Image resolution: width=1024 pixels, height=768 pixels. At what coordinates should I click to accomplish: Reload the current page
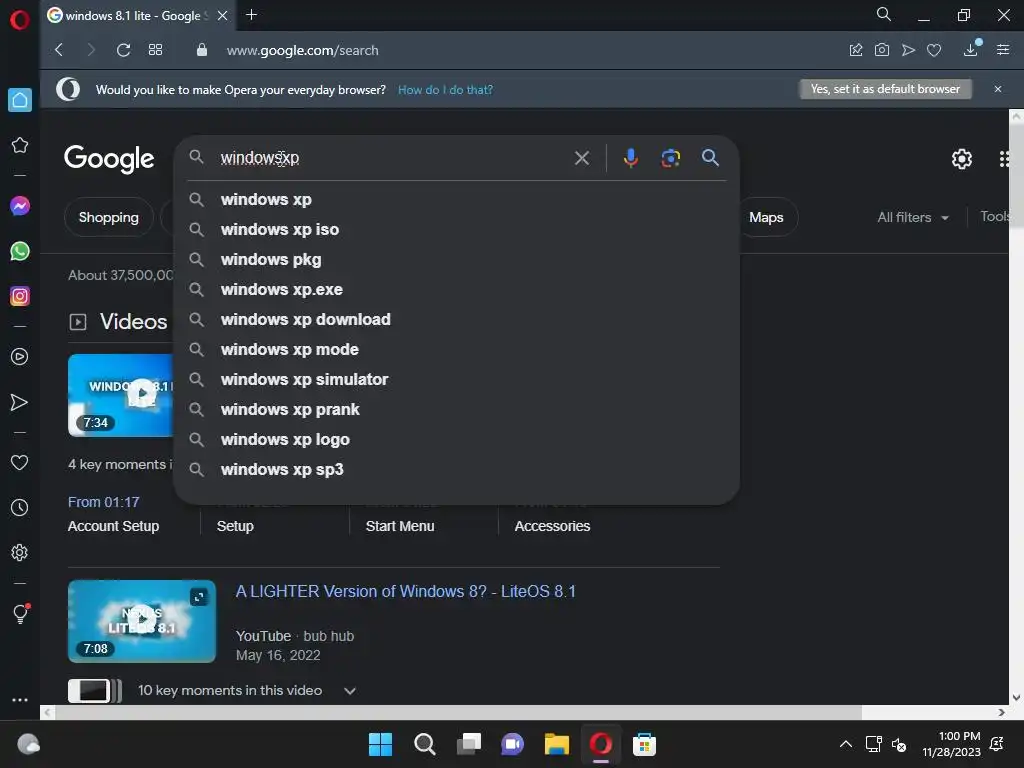123,50
